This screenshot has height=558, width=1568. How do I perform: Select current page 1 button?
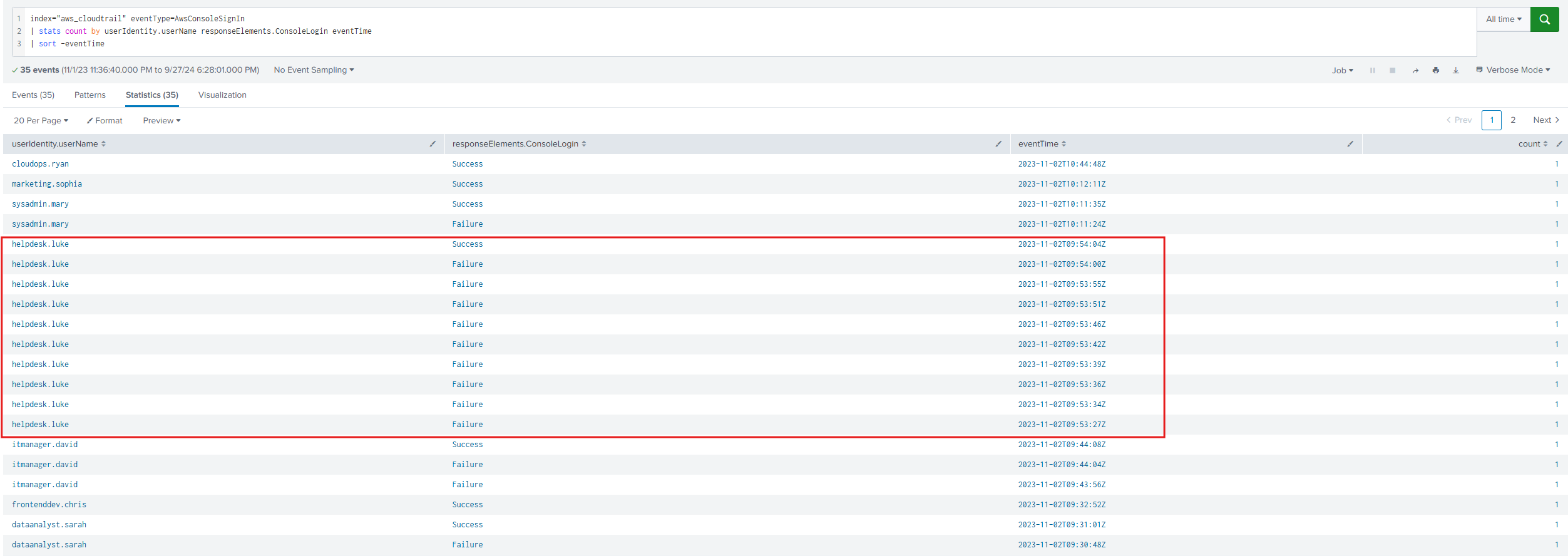1492,120
